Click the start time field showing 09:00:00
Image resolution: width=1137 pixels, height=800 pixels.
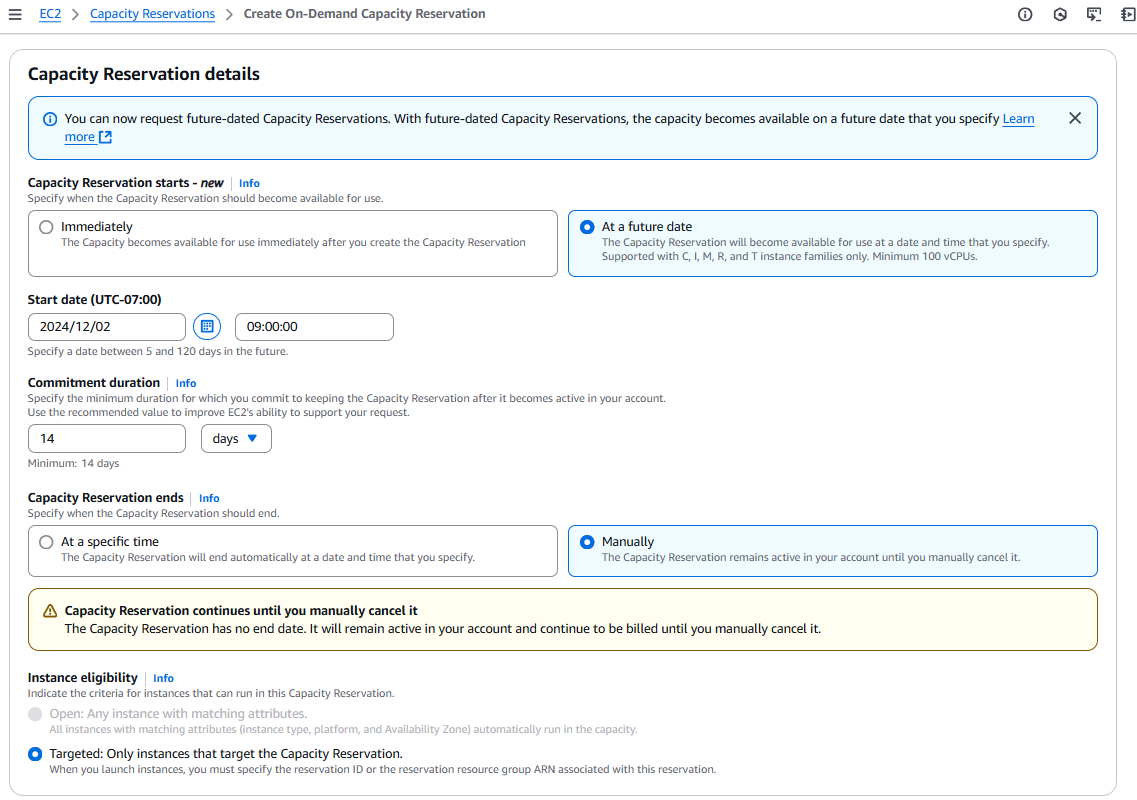[x=314, y=327]
